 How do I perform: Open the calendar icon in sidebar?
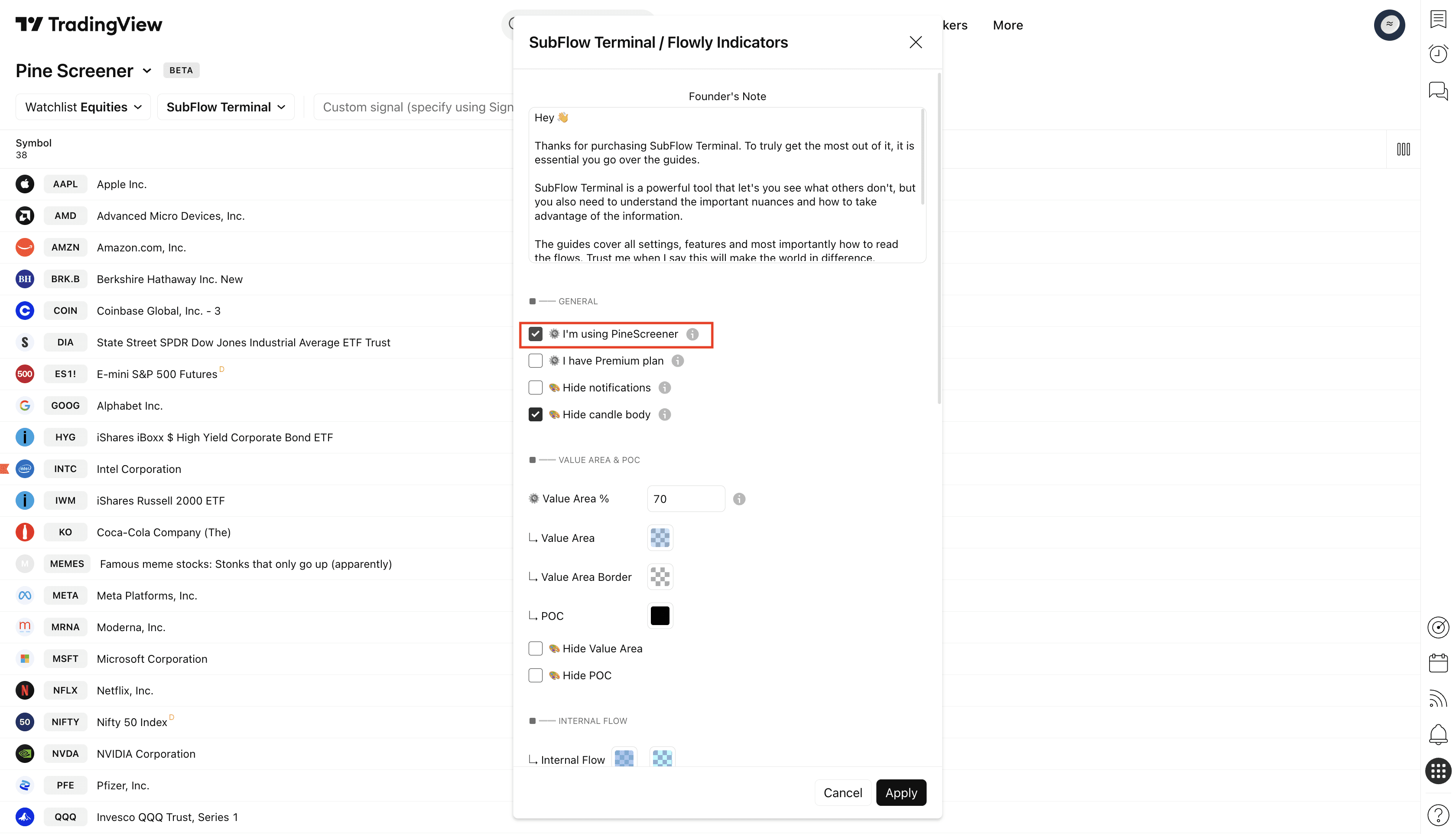click(1438, 663)
